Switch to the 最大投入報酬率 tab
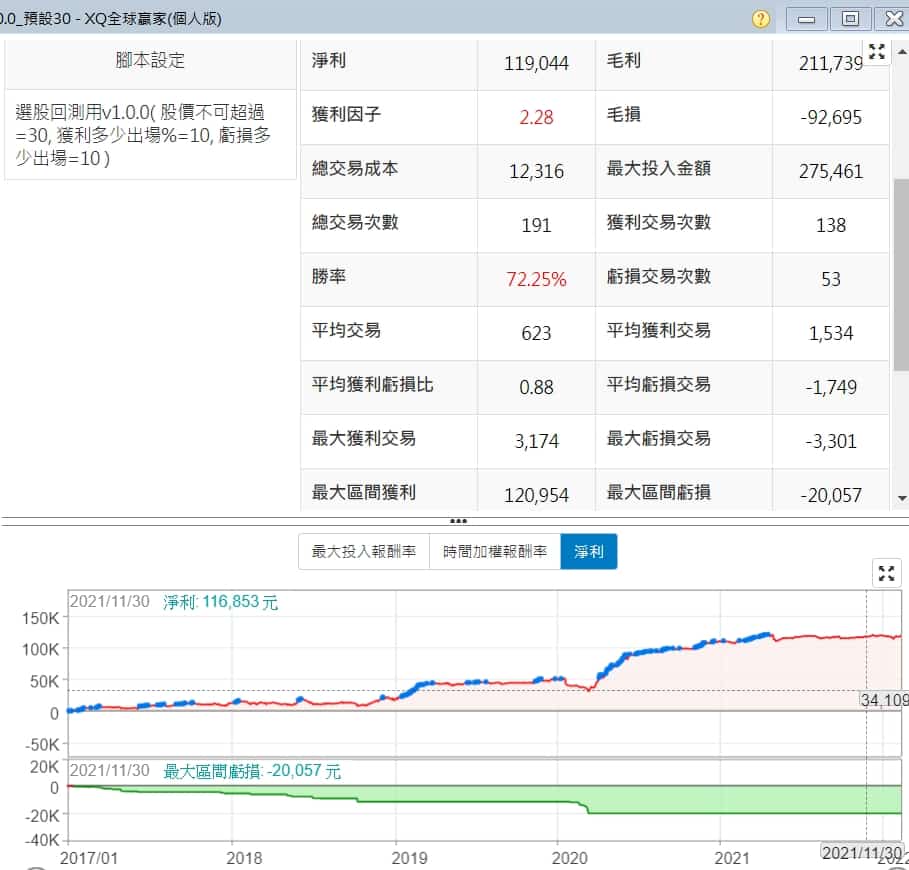This screenshot has width=909, height=870. (364, 551)
